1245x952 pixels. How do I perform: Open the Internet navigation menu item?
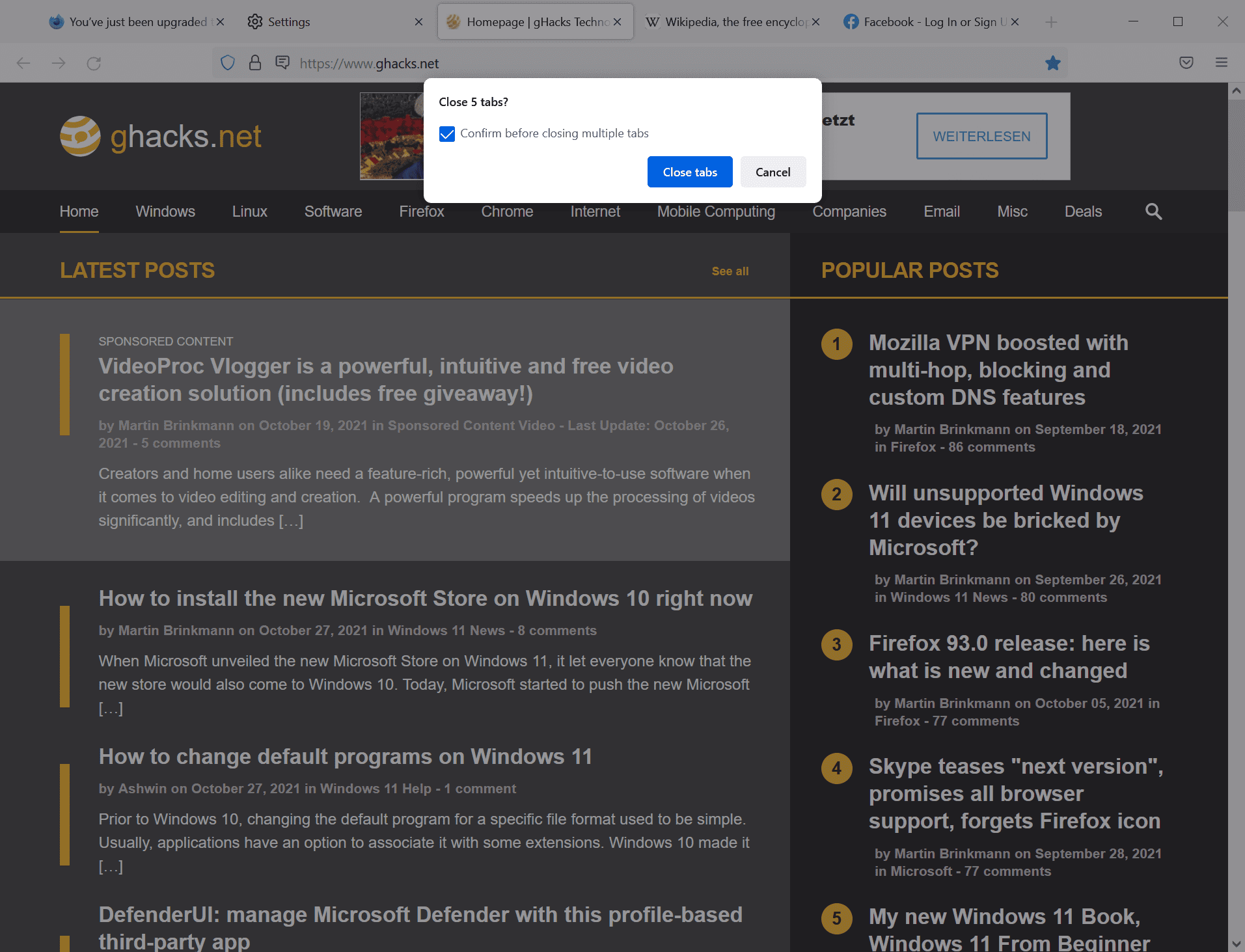coord(595,211)
